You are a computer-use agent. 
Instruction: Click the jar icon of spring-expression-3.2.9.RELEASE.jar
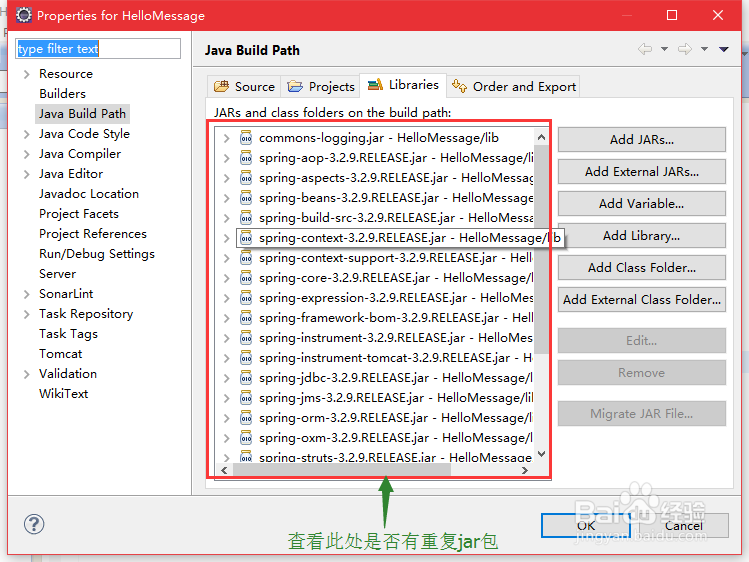pyautogui.click(x=246, y=298)
